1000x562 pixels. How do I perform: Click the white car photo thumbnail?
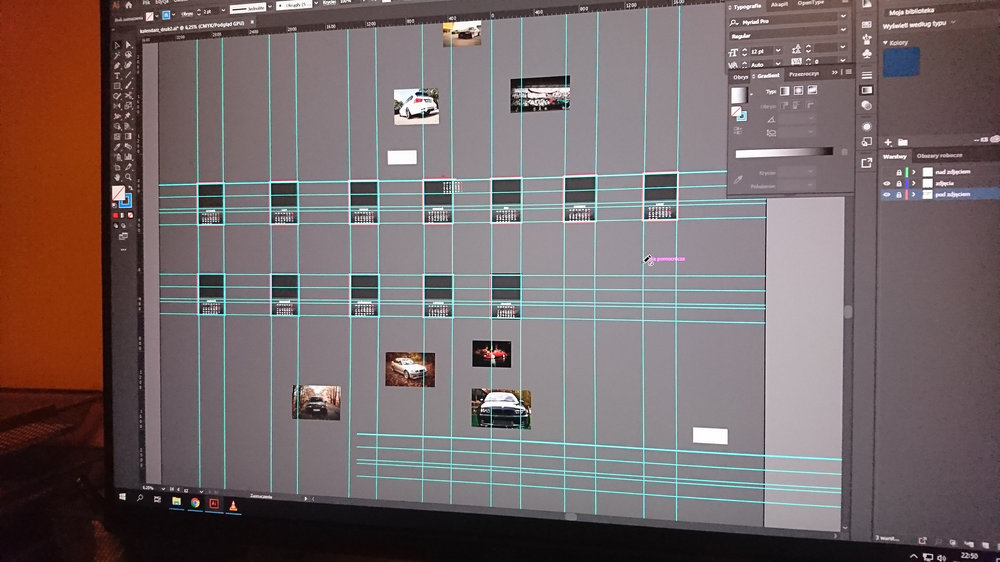(x=416, y=106)
